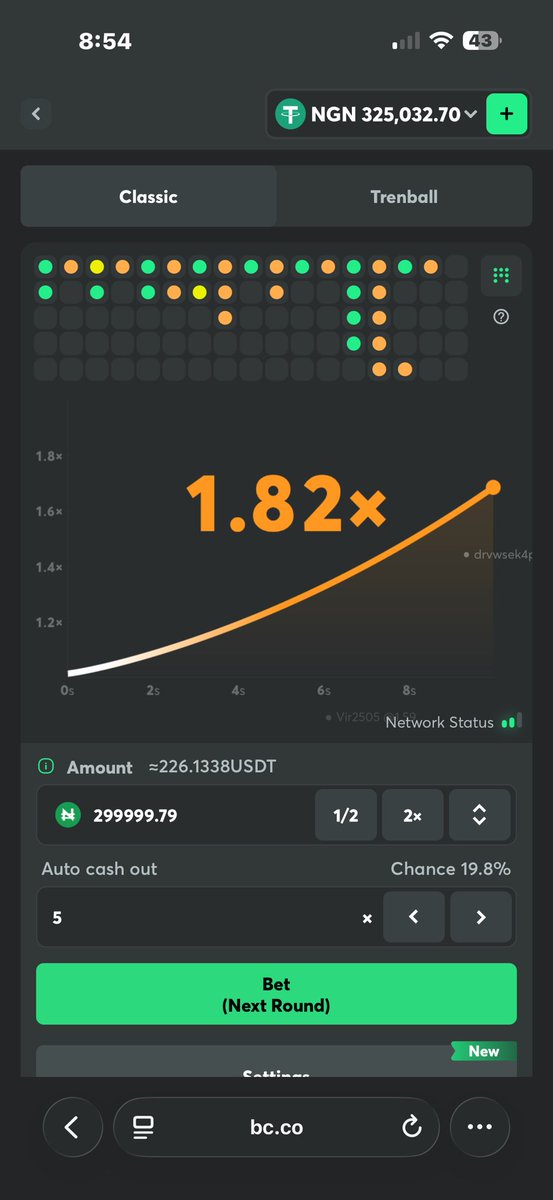Tap the bc.co address bar
This screenshot has width=553, height=1200.
pyautogui.click(x=276, y=1127)
